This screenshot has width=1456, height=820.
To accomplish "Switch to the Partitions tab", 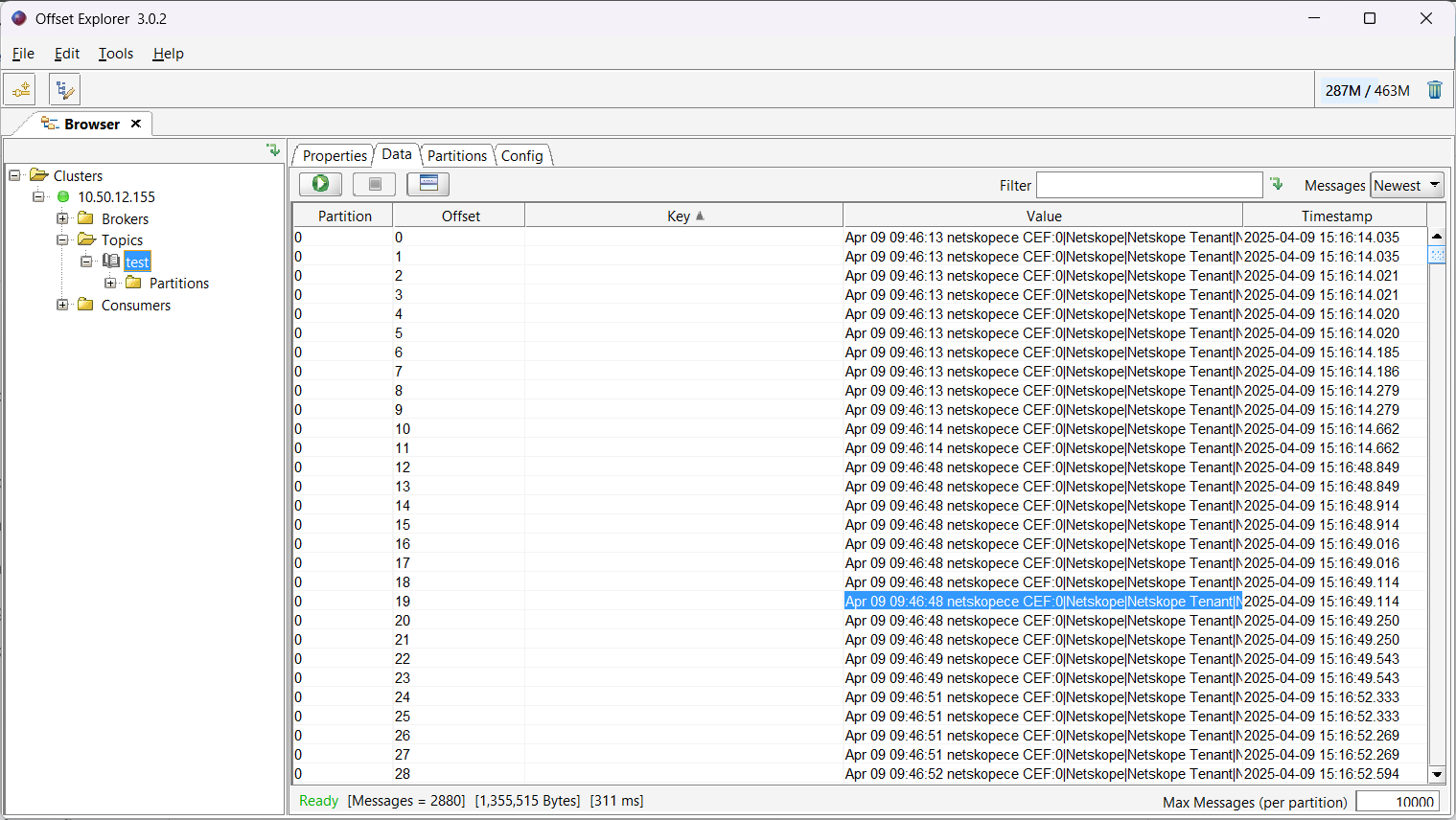I will pyautogui.click(x=457, y=155).
